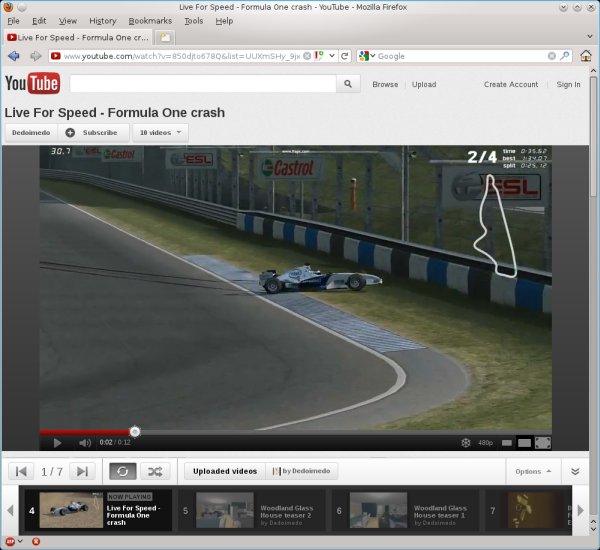Open the playlist Options dropdown

532,471
